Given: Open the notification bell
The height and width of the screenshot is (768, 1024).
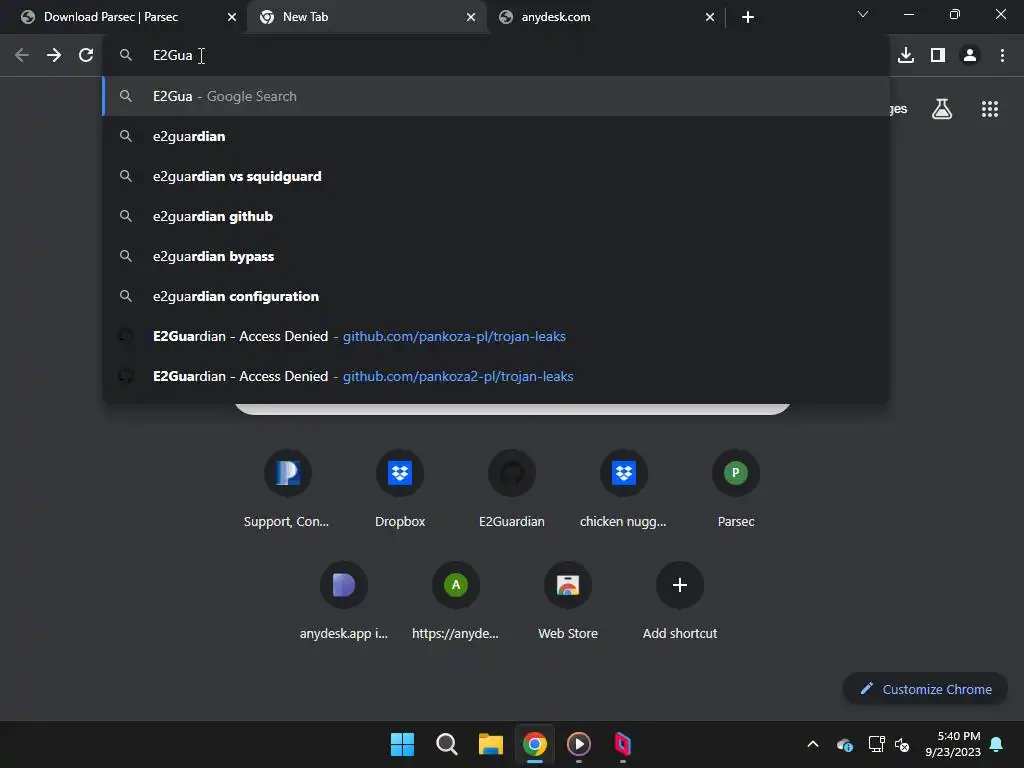Looking at the screenshot, I should pyautogui.click(x=997, y=744).
